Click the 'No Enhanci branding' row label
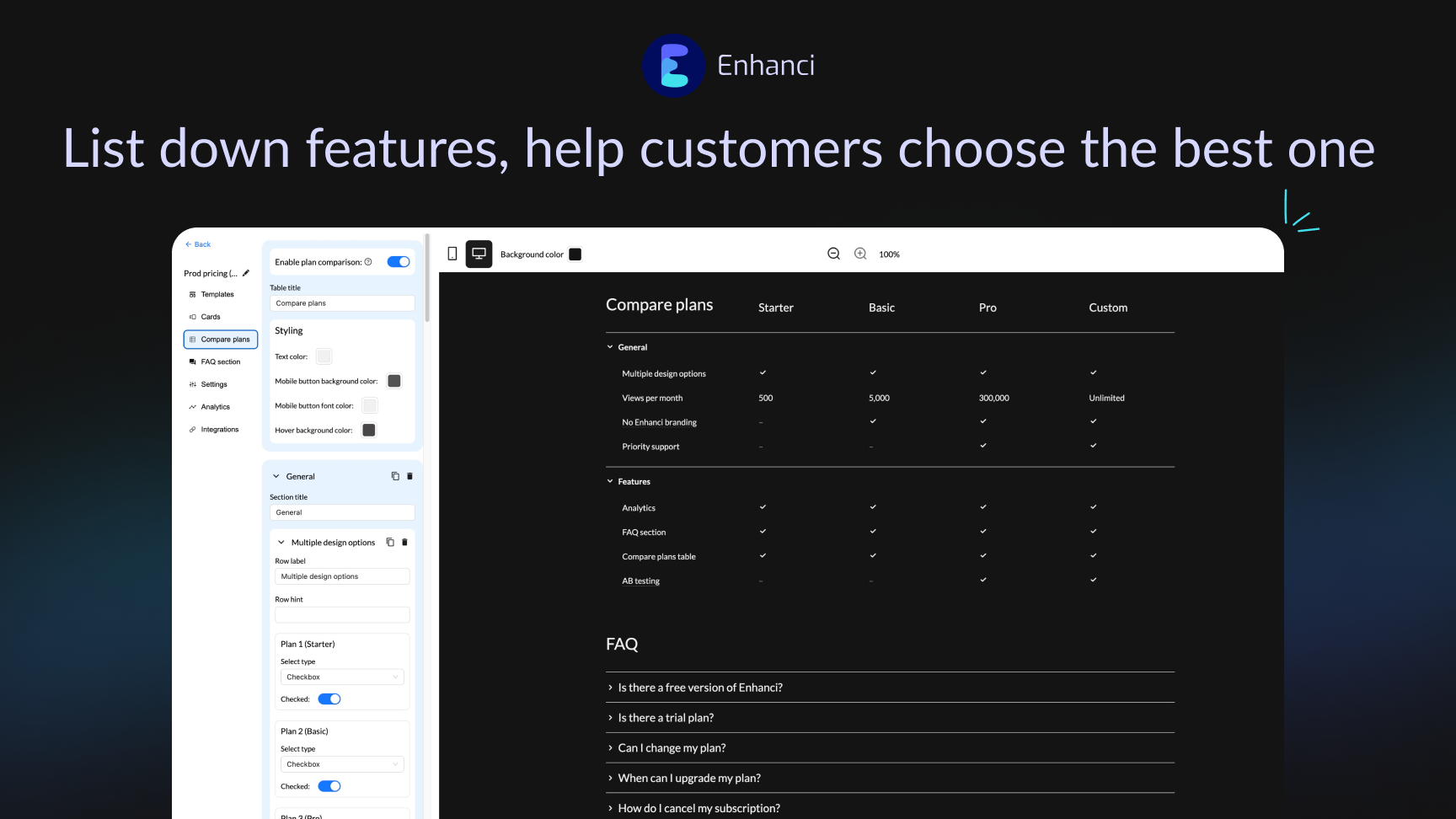 pos(659,422)
